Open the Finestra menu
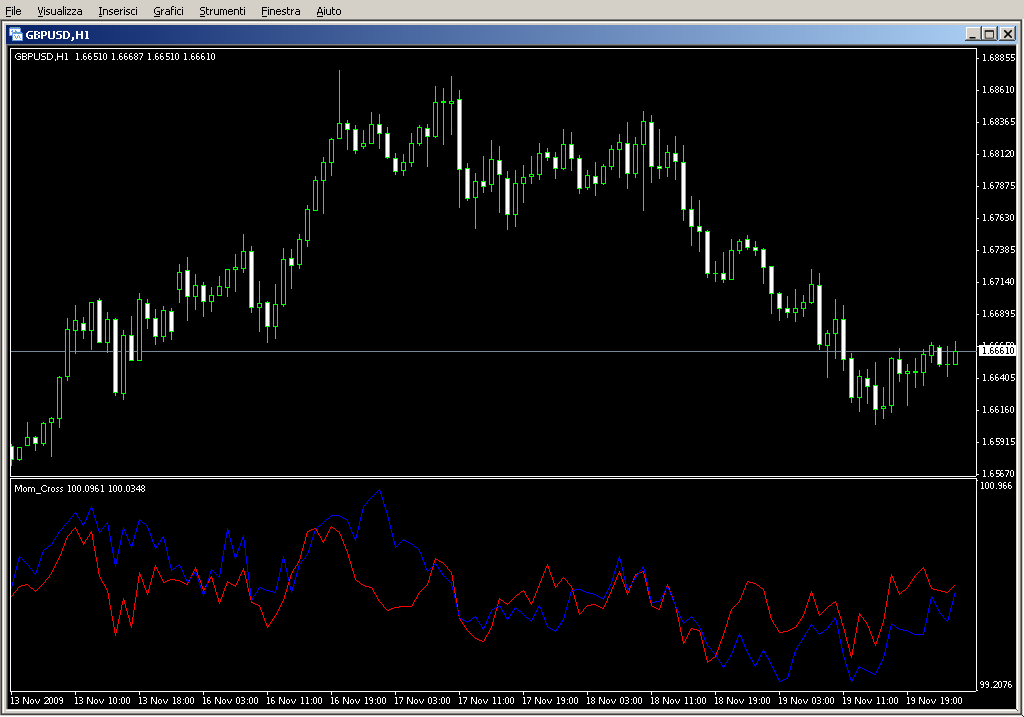The width and height of the screenshot is (1024, 717). click(x=280, y=11)
